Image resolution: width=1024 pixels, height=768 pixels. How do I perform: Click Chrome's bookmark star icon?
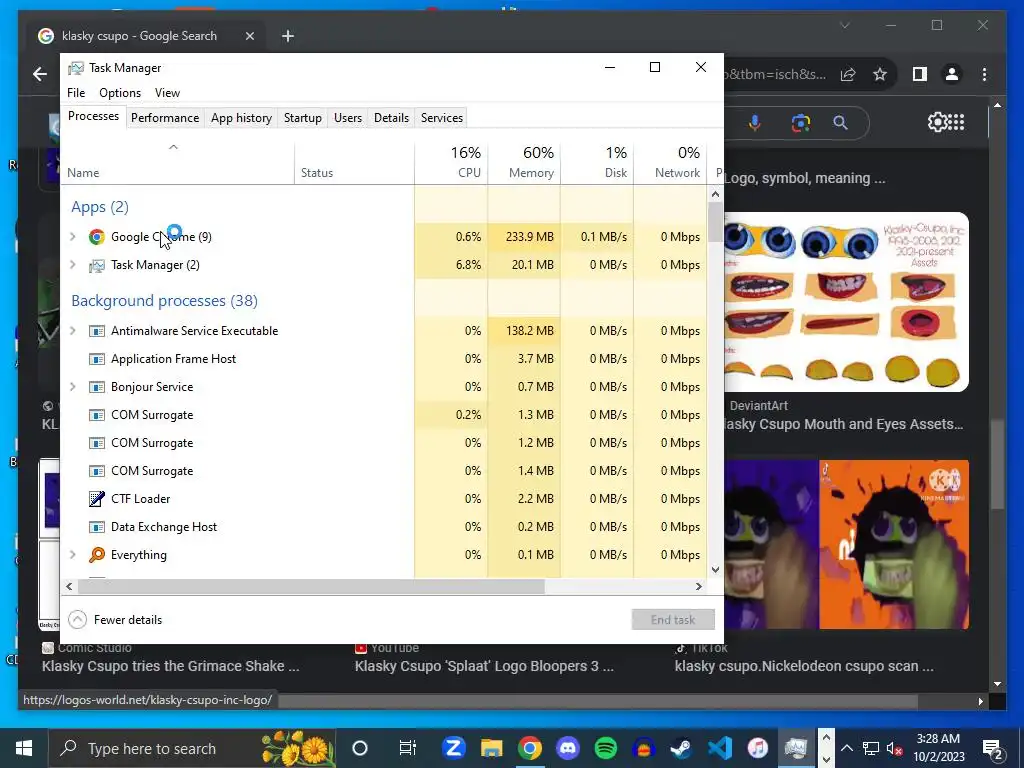tap(880, 74)
